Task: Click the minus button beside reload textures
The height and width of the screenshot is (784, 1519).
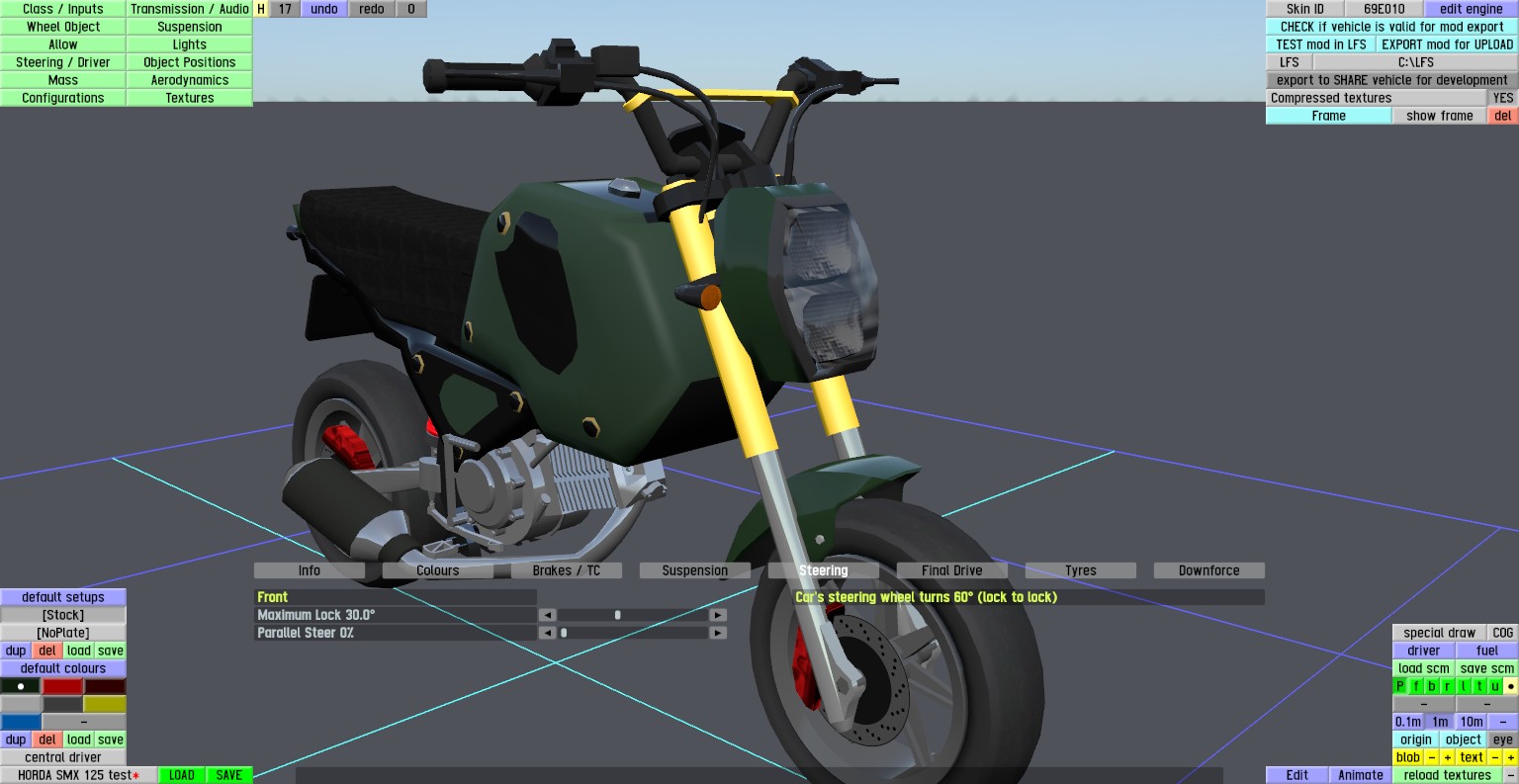Action: click(1511, 775)
